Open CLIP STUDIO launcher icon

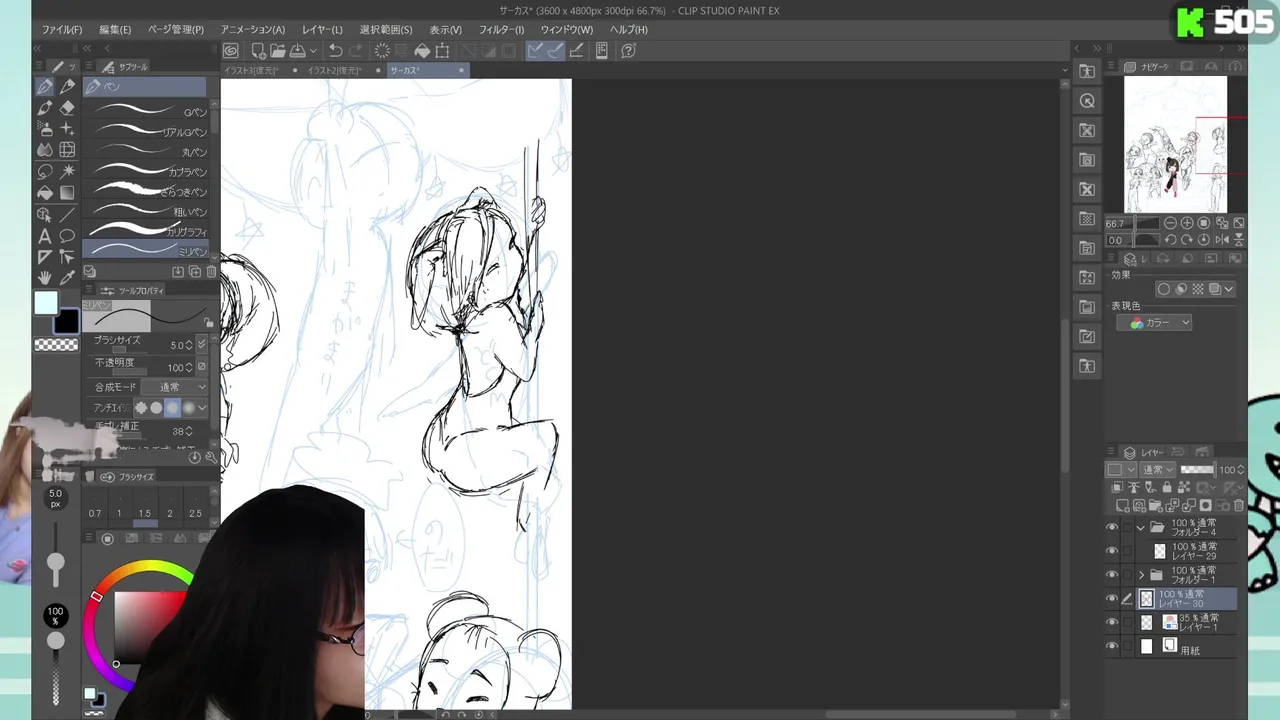click(x=231, y=51)
